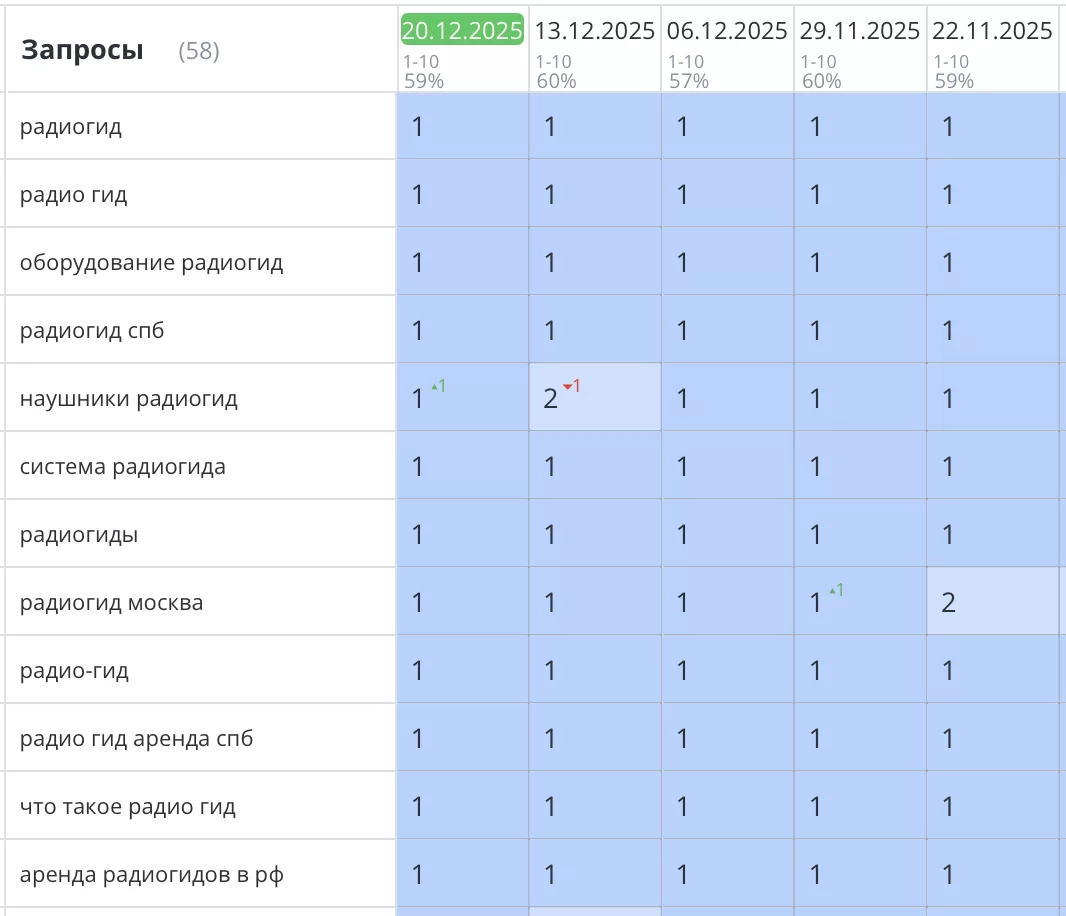Click the система радиогида query
The image size is (1066, 916).
tap(122, 466)
